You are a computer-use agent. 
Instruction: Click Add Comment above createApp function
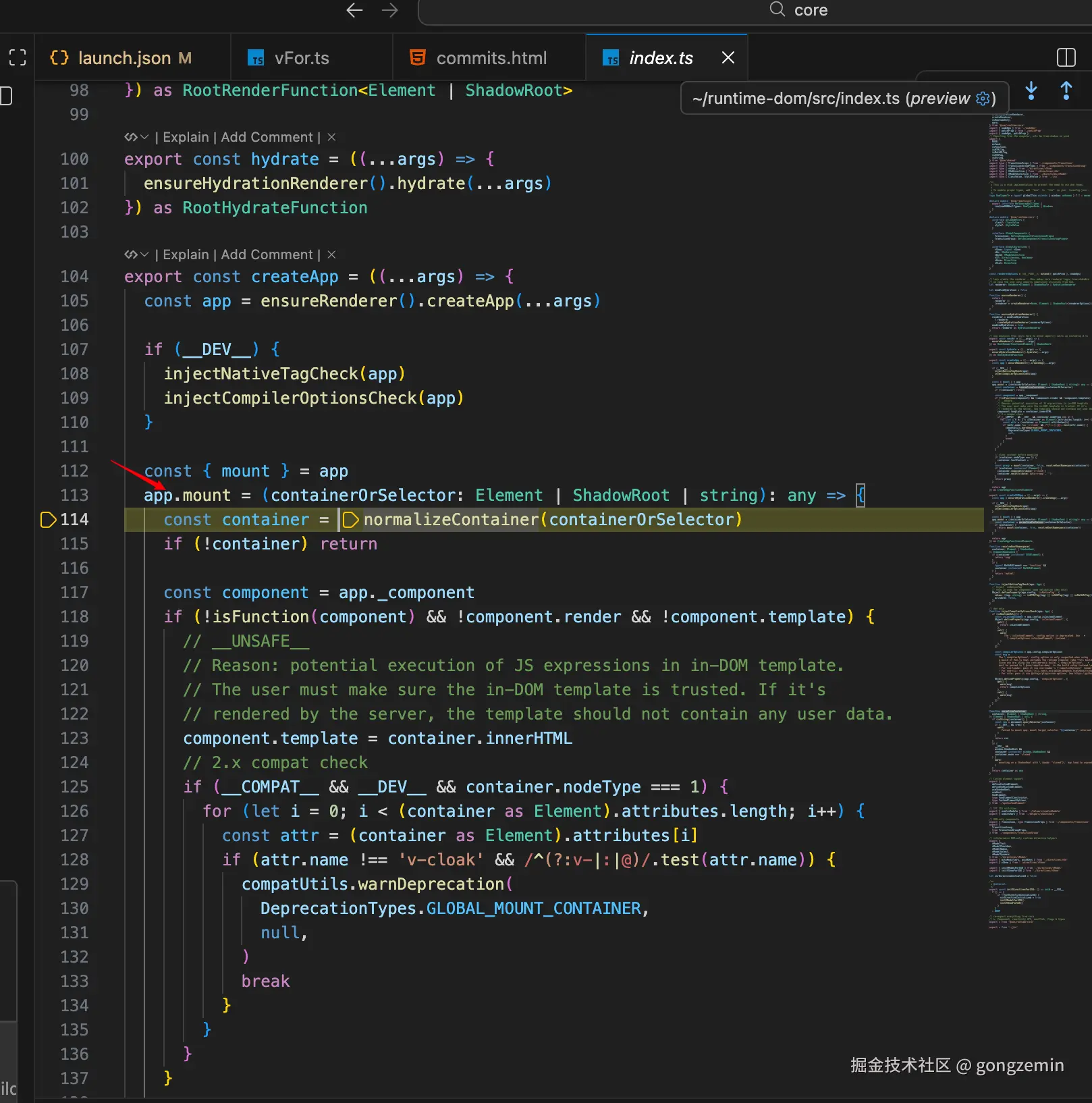tap(267, 254)
